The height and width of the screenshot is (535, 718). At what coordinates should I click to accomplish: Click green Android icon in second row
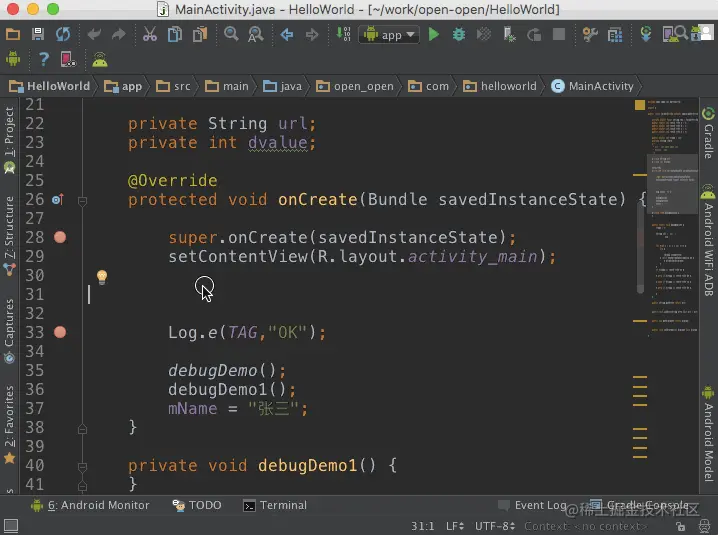(13, 59)
